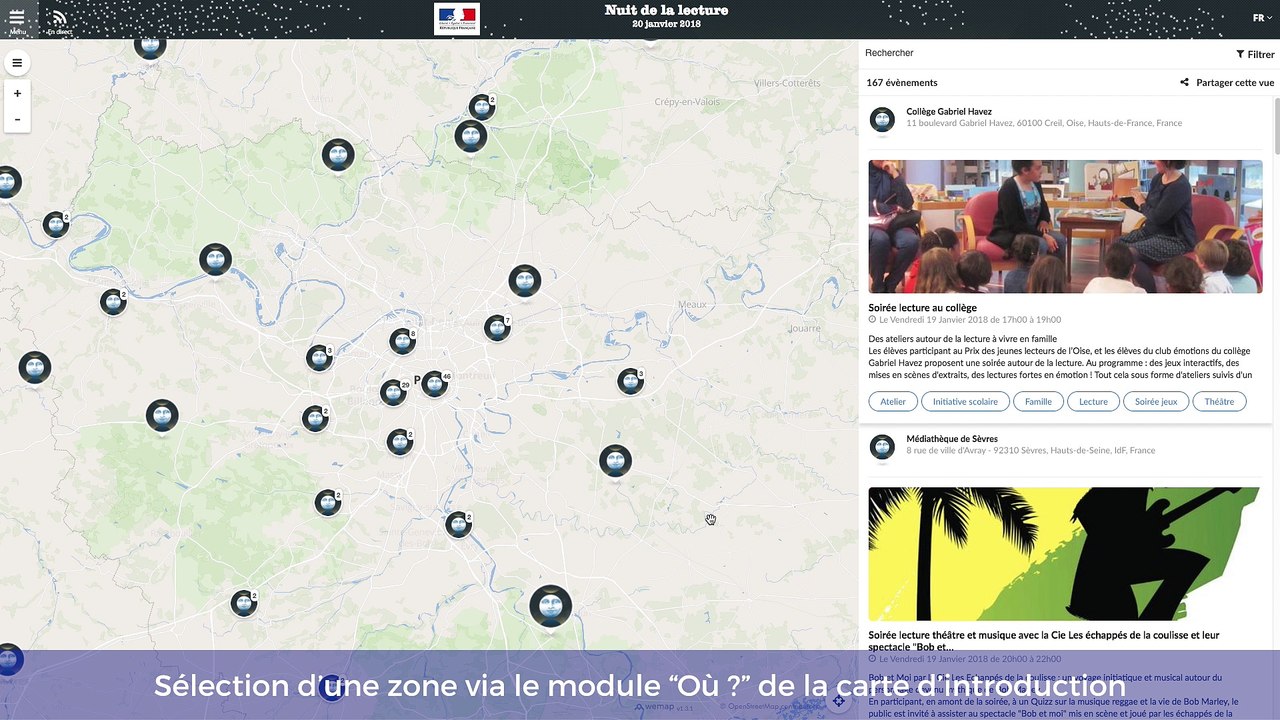Toggle the map list panel button
The height and width of the screenshot is (720, 1280).
tap(17, 63)
